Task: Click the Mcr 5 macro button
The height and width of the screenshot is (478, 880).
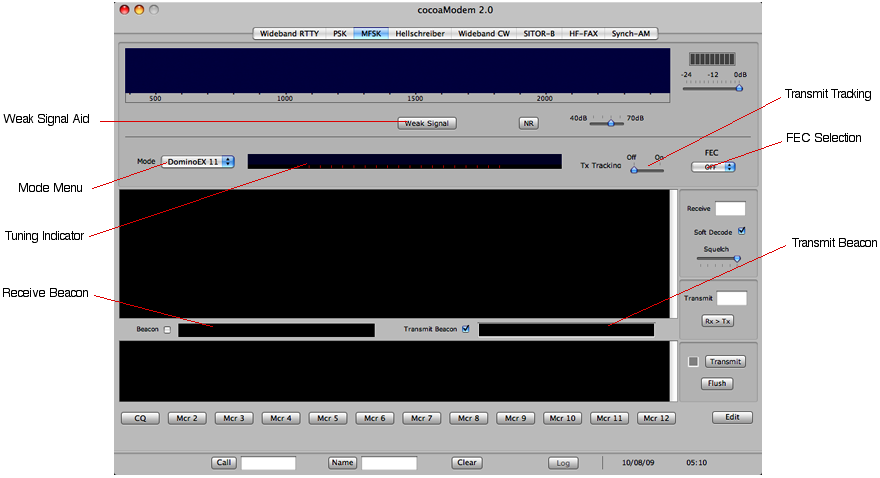Action: tap(328, 419)
